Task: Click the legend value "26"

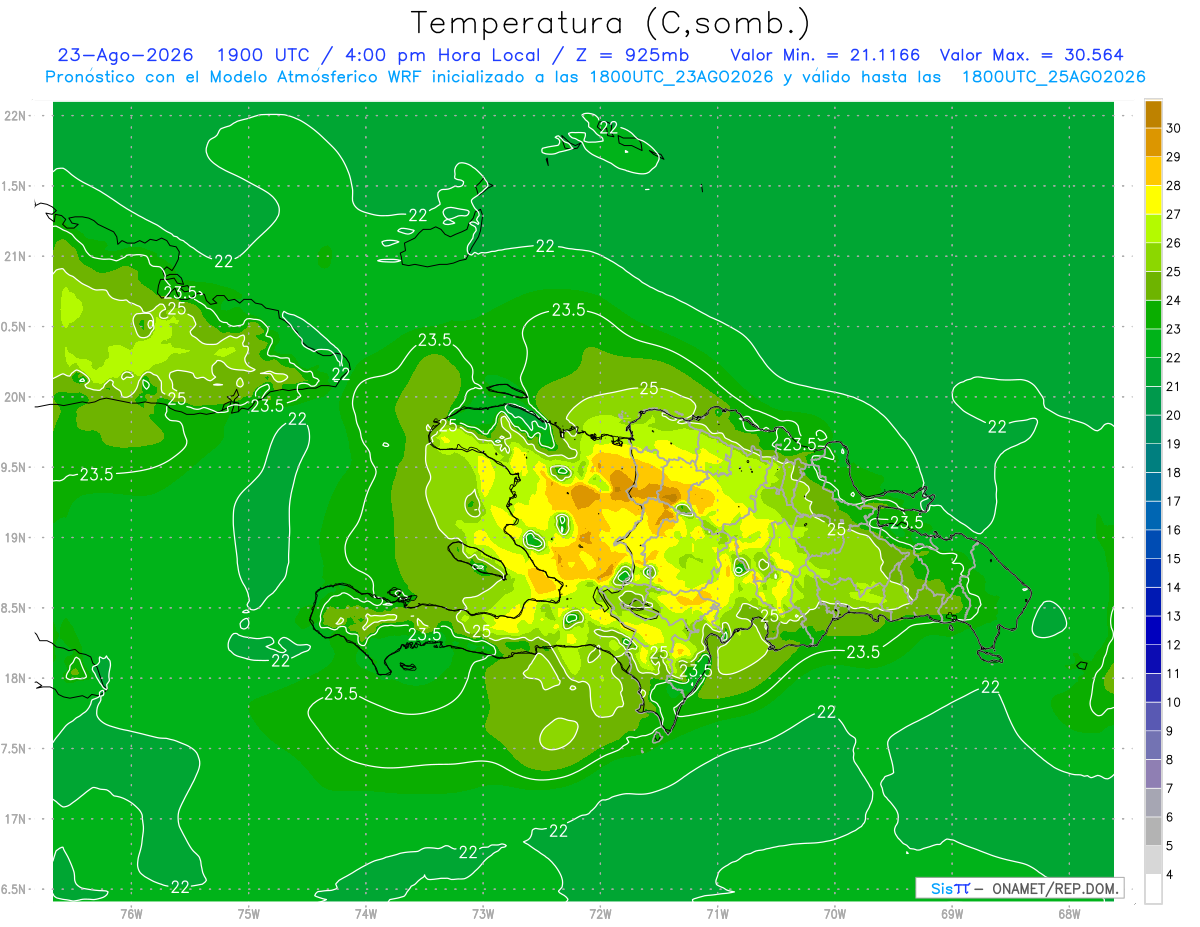Action: 1173,243
